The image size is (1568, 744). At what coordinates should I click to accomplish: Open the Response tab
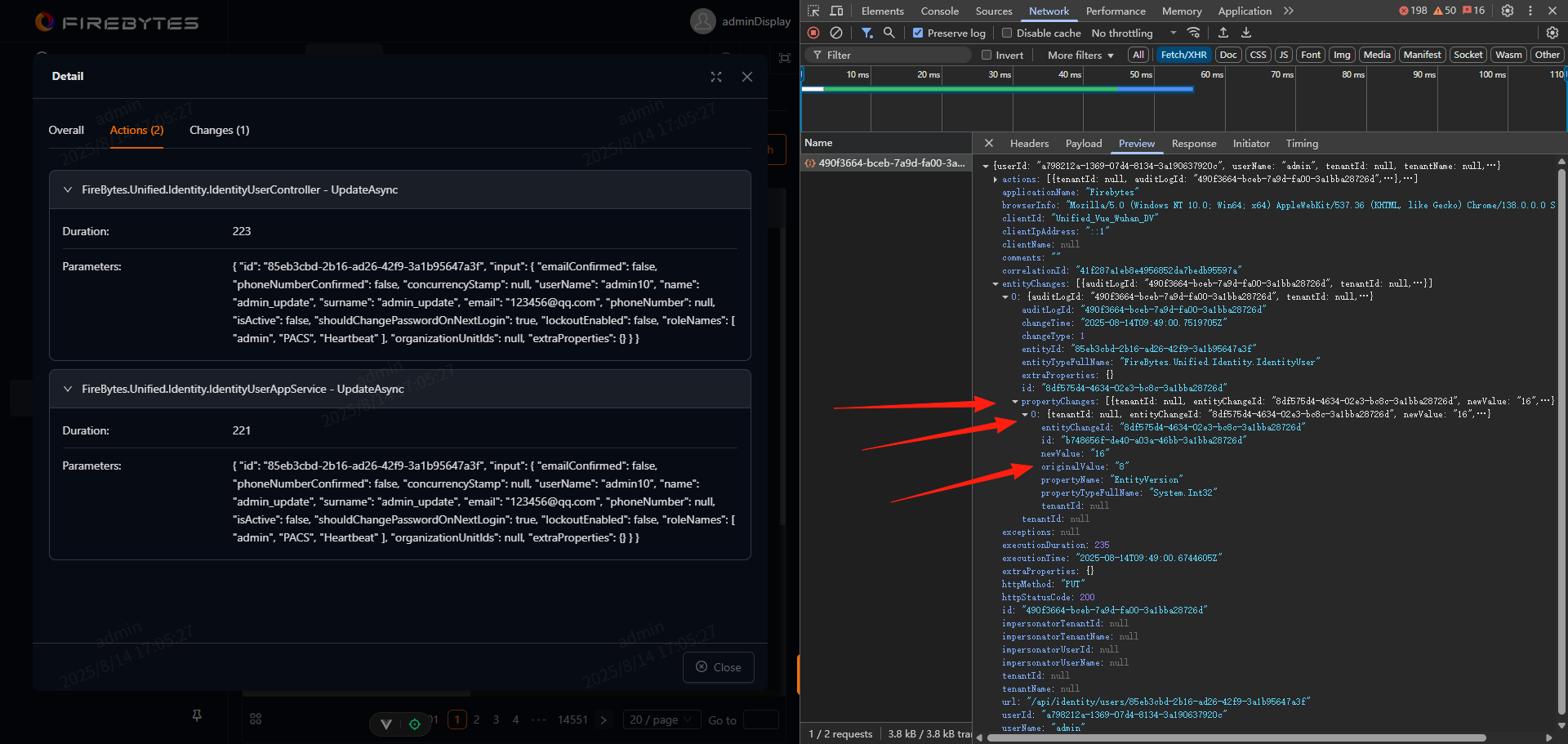[1194, 143]
